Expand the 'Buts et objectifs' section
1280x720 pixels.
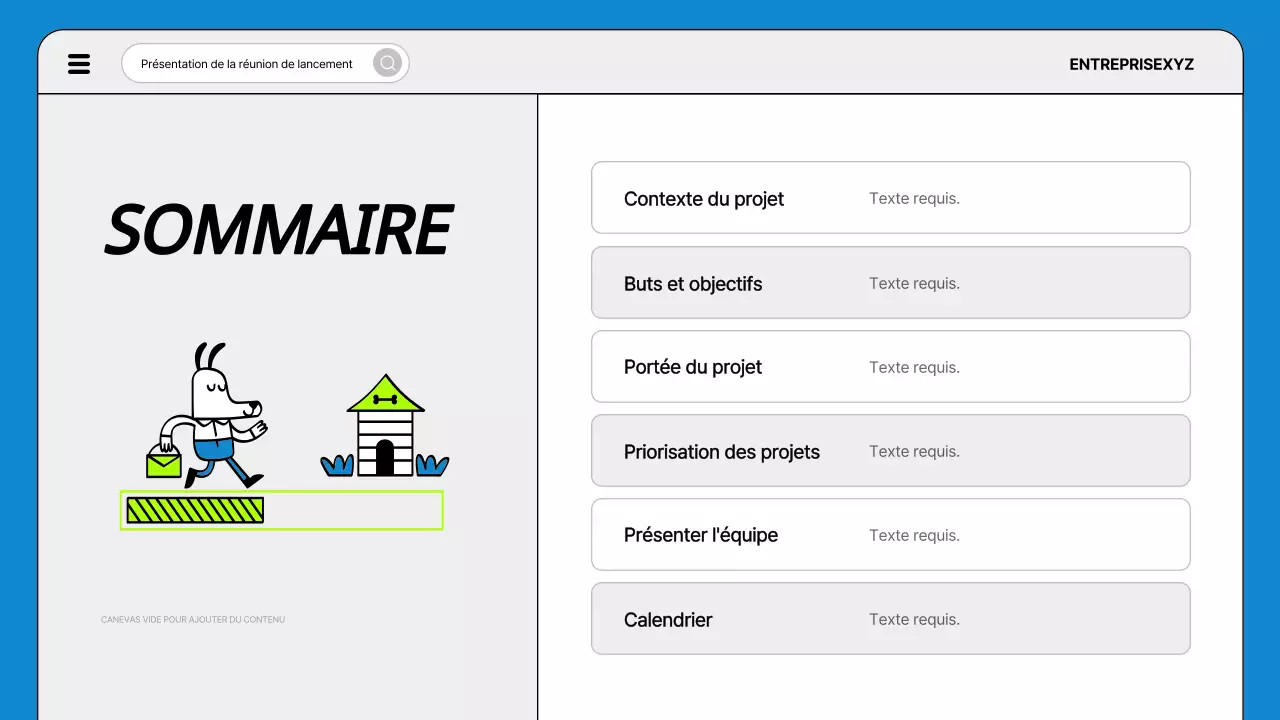[x=693, y=283]
